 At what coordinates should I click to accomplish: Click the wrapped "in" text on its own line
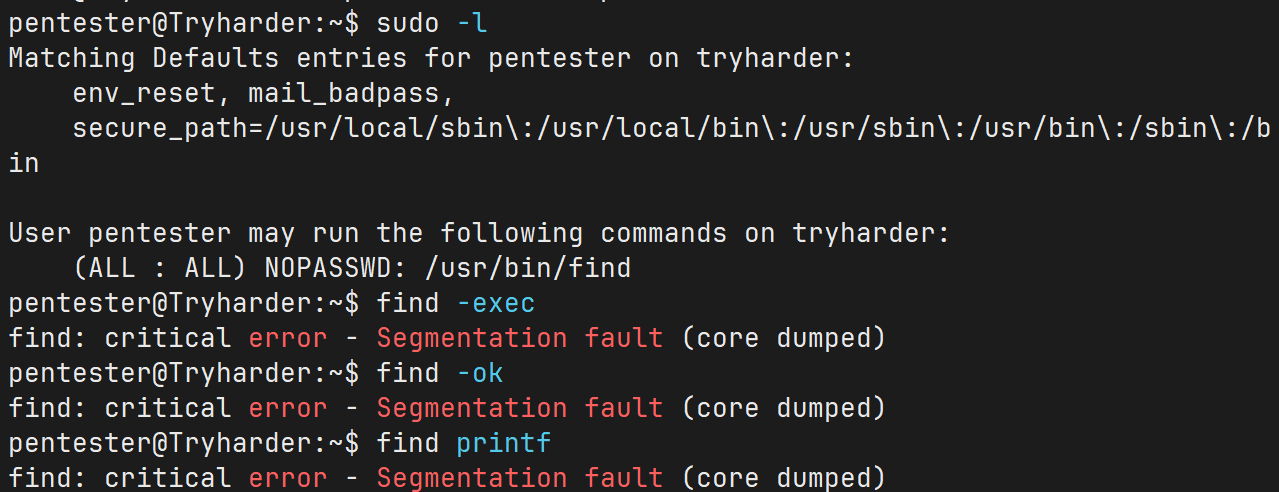pyautogui.click(x=24, y=163)
